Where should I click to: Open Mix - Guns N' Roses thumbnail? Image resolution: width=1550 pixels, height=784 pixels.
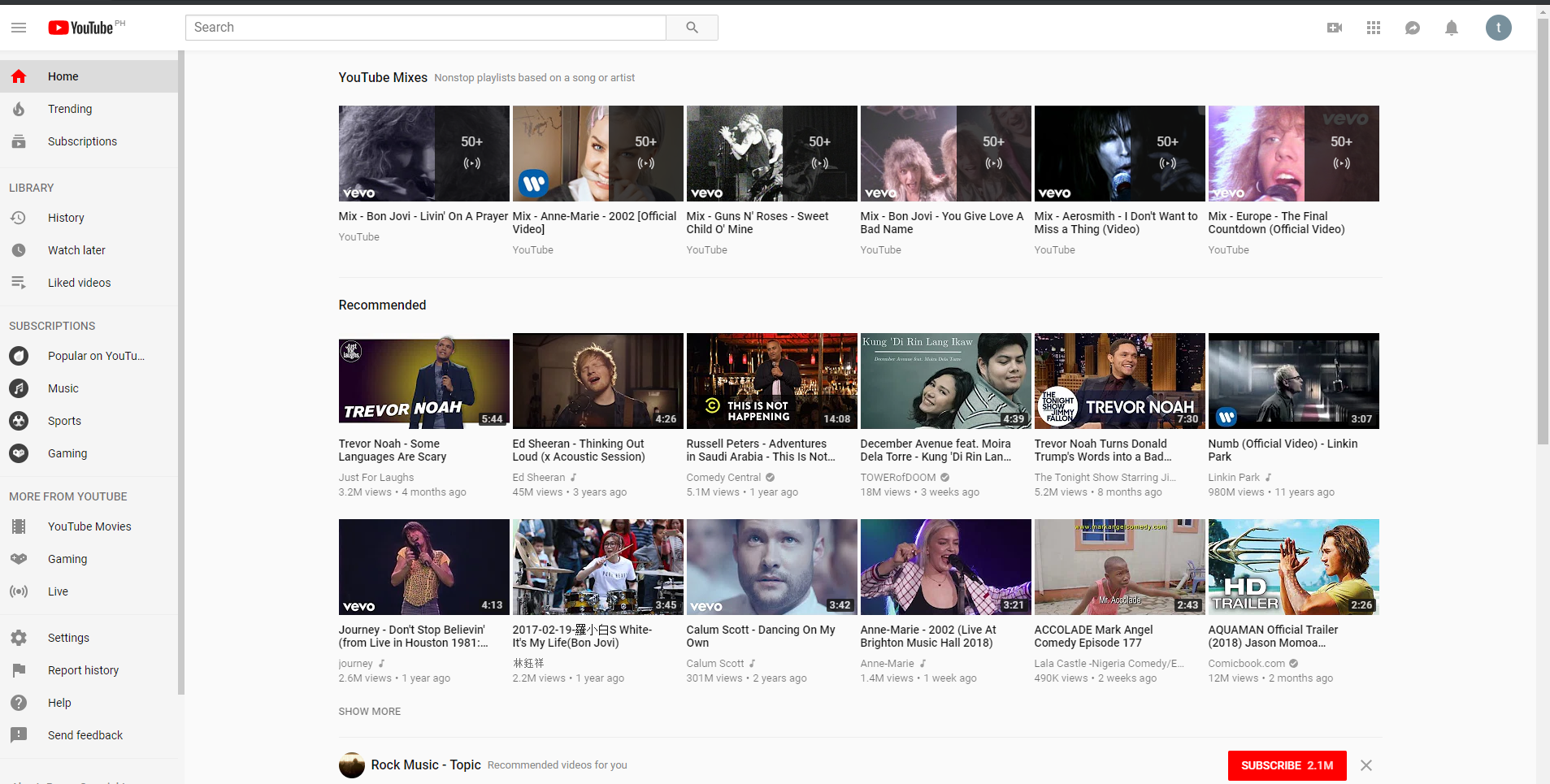(x=772, y=154)
